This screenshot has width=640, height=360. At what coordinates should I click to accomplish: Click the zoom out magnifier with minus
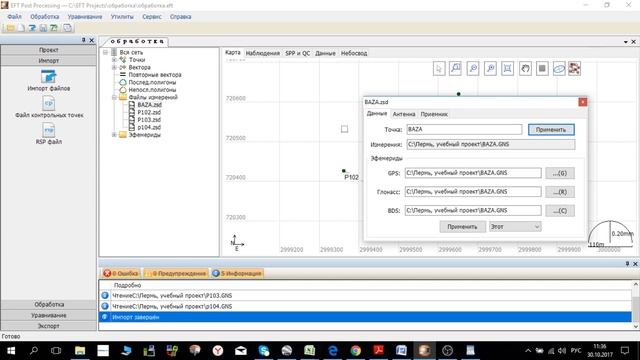point(473,69)
